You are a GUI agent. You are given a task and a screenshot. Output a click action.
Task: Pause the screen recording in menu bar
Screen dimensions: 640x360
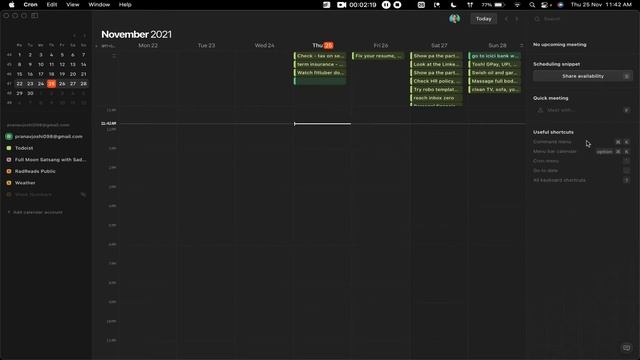click(x=386, y=4)
